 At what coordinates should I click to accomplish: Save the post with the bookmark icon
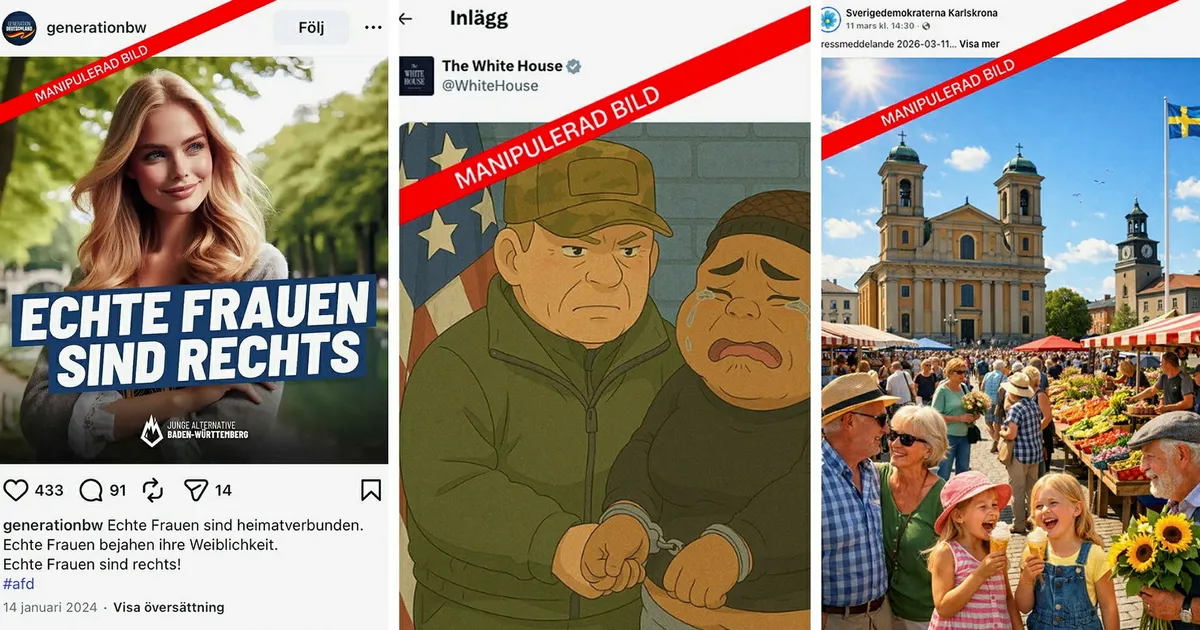click(x=371, y=490)
